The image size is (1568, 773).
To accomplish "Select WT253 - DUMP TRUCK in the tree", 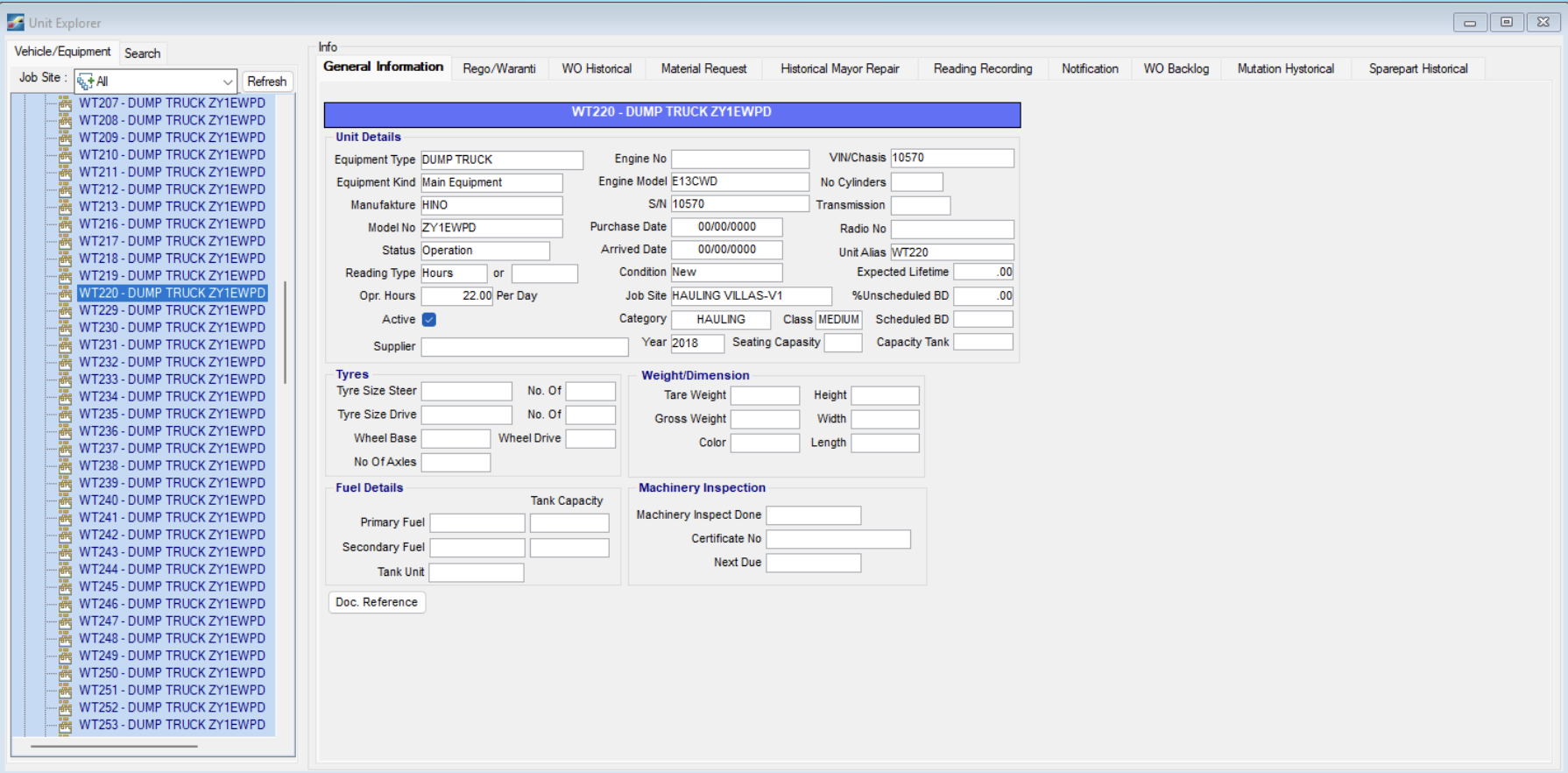I will tap(173, 725).
